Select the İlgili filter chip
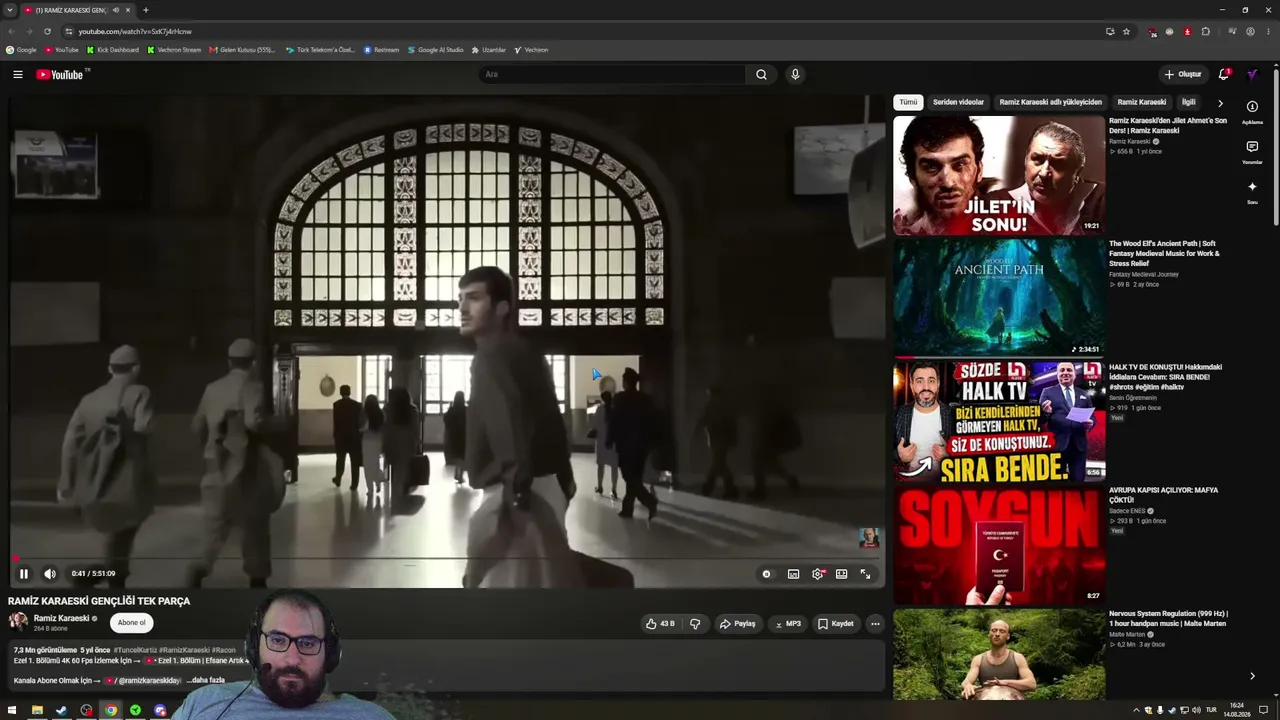 click(x=1189, y=102)
